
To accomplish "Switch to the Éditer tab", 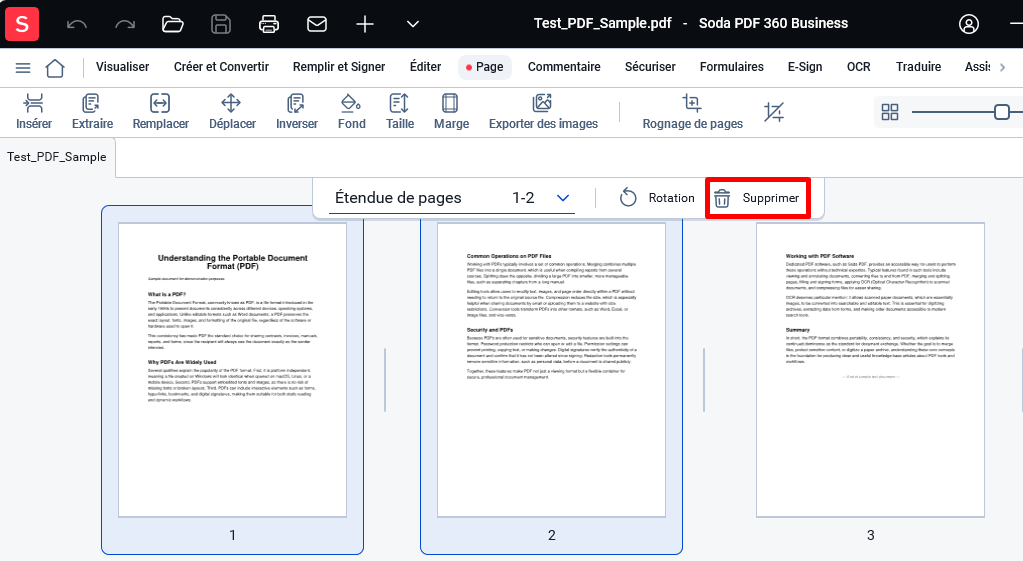I will pos(425,67).
